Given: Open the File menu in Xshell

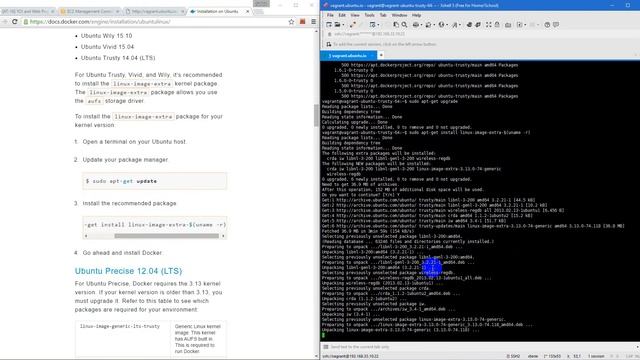Looking at the screenshot, I should pyautogui.click(x=330, y=15).
